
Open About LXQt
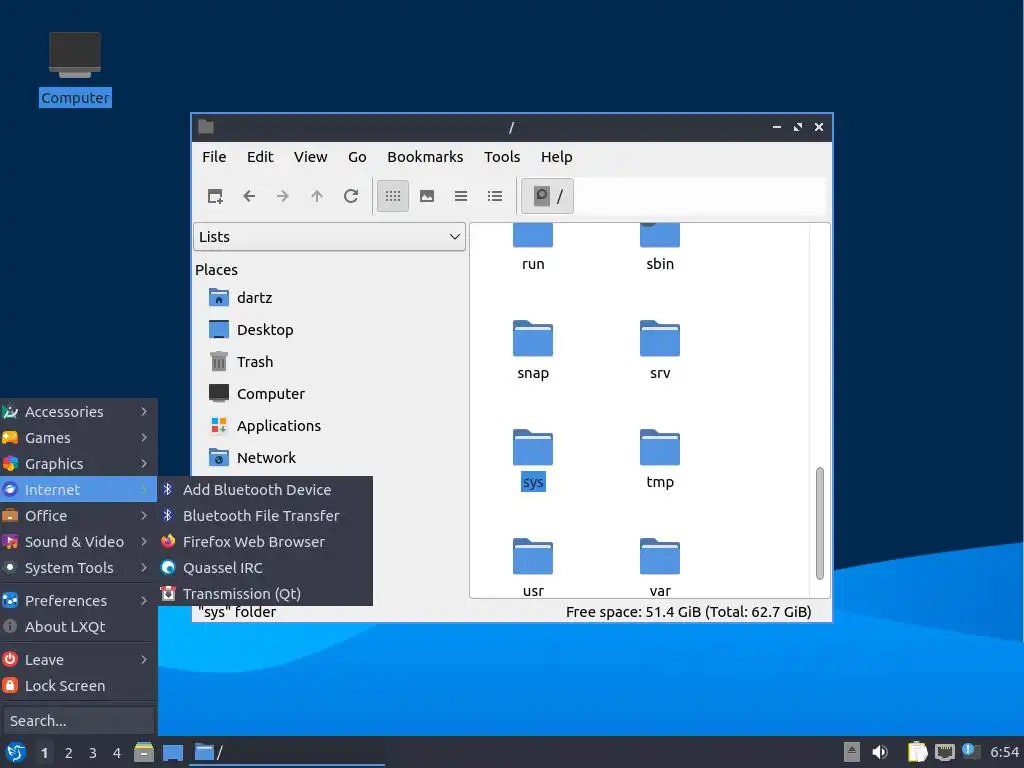(x=78, y=627)
